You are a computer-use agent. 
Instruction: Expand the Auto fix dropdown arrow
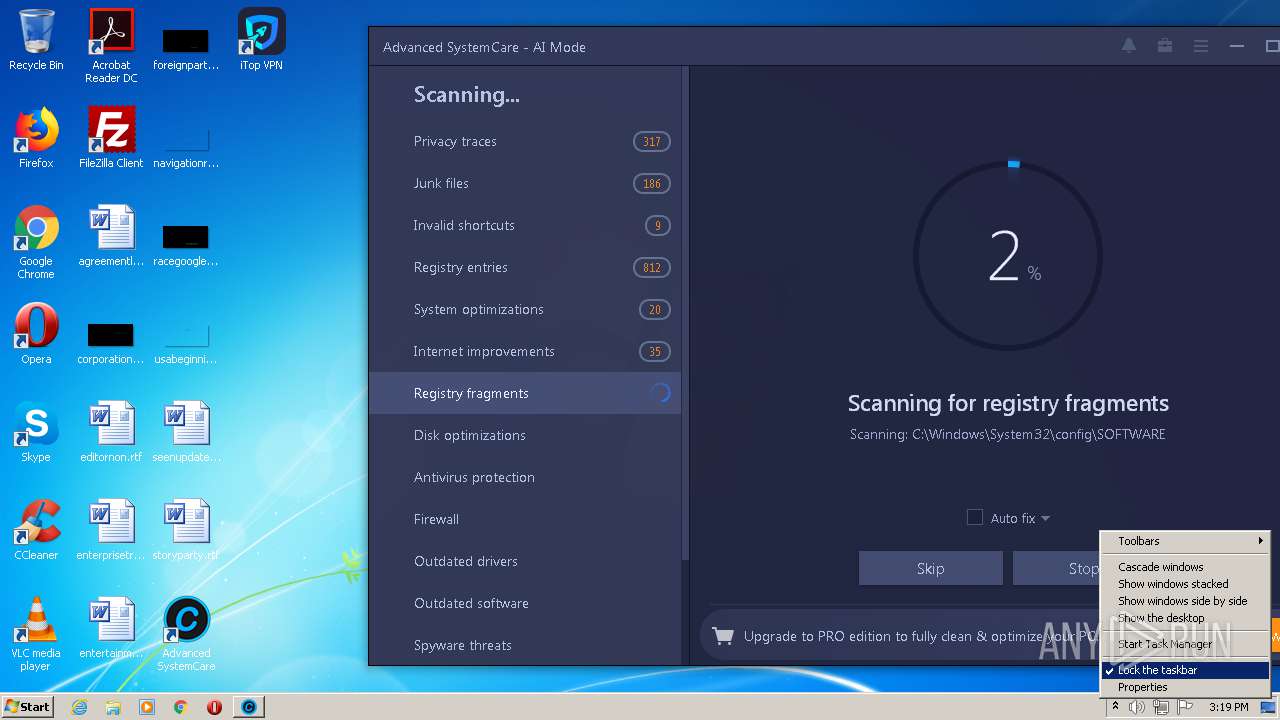(1045, 518)
